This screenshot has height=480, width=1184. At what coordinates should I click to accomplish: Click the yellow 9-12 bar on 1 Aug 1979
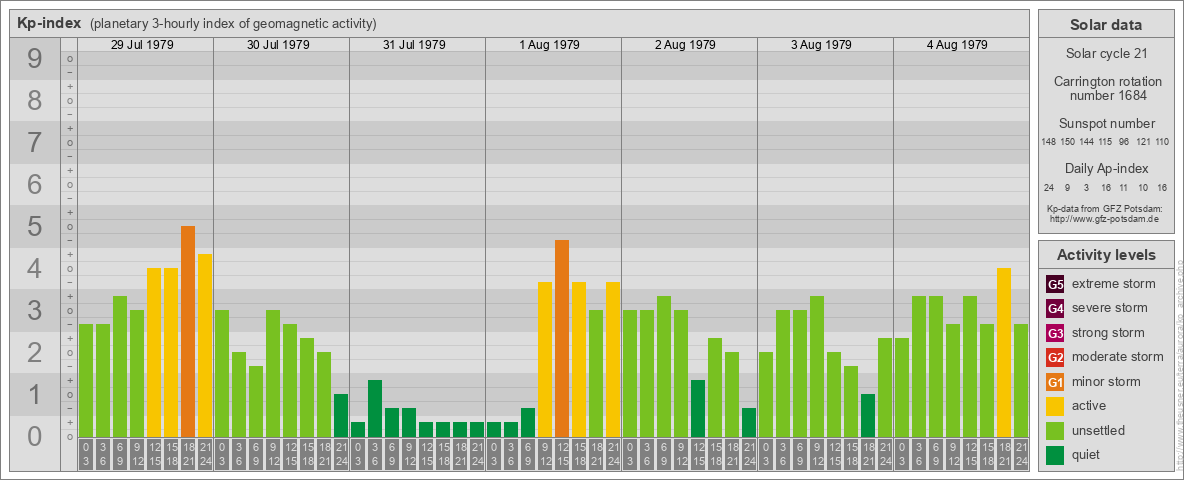[544, 359]
